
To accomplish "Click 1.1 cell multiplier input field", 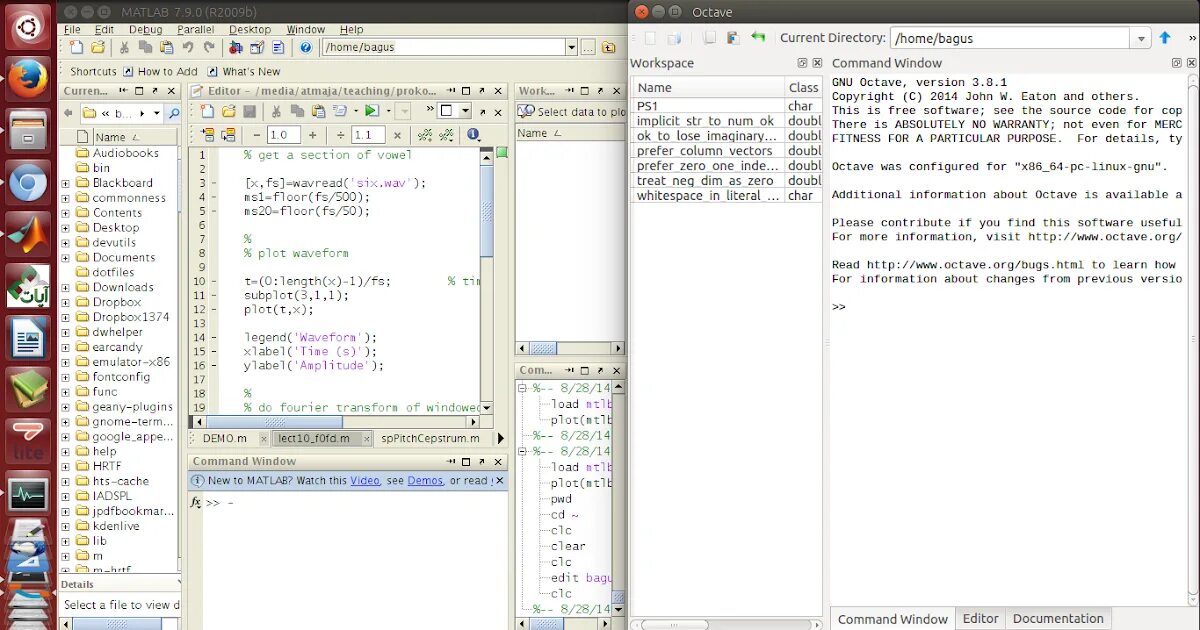I will click(x=369, y=135).
